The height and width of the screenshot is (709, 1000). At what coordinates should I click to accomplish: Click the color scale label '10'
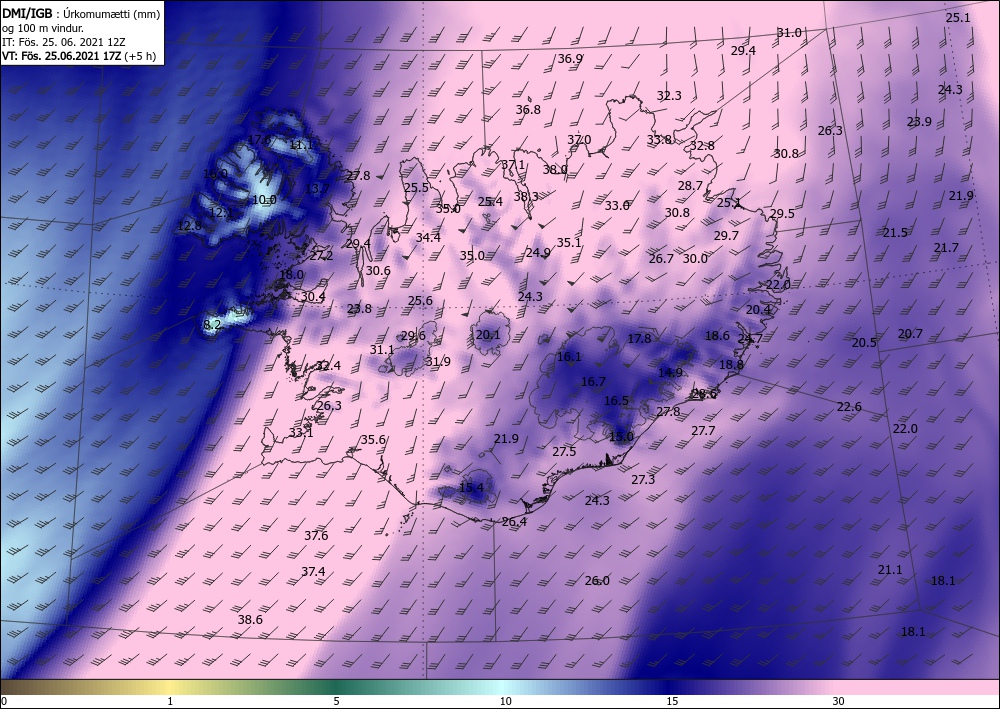505,701
